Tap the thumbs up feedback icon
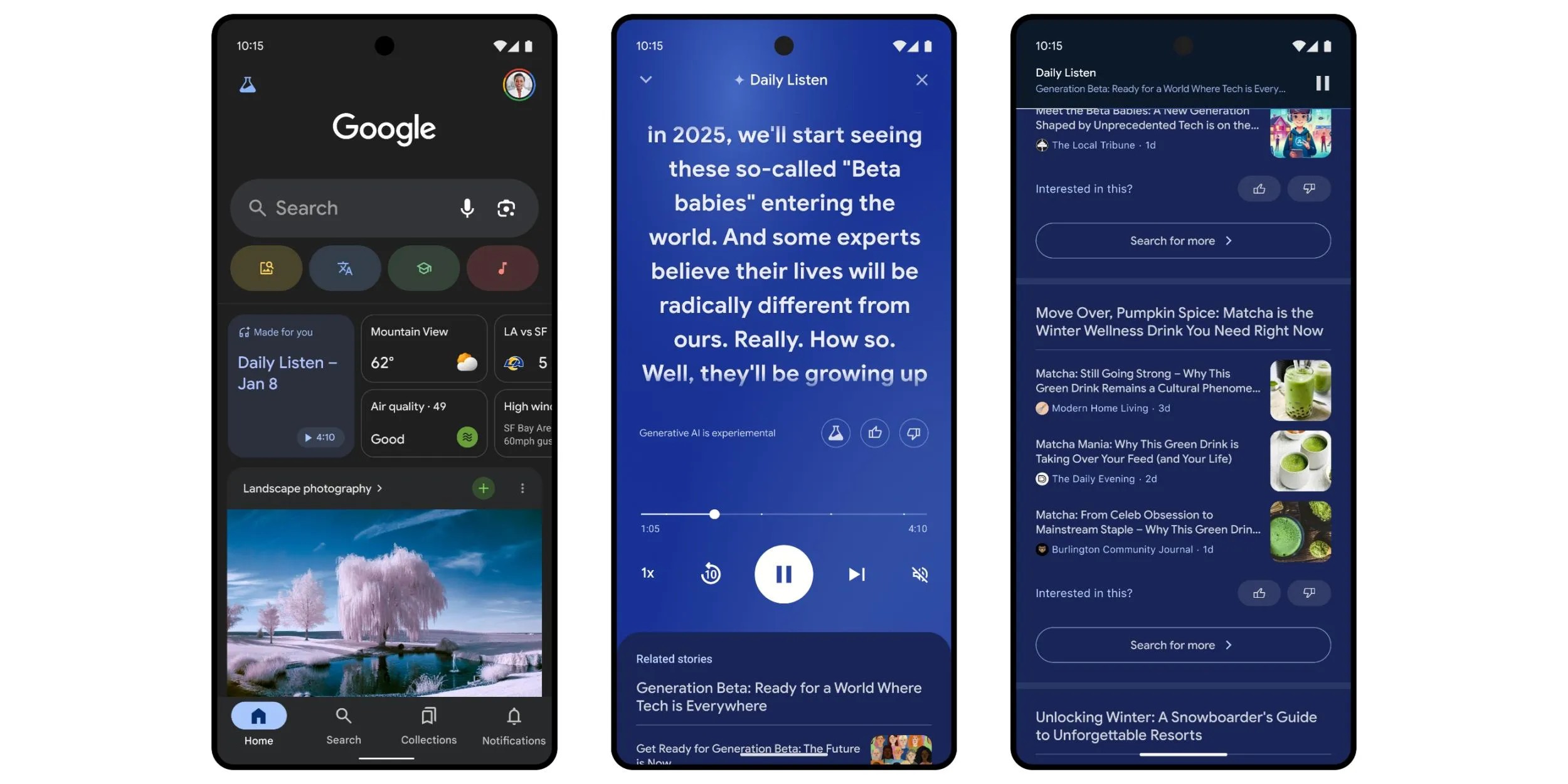Viewport: 1568px width, 784px height. pyautogui.click(x=874, y=432)
